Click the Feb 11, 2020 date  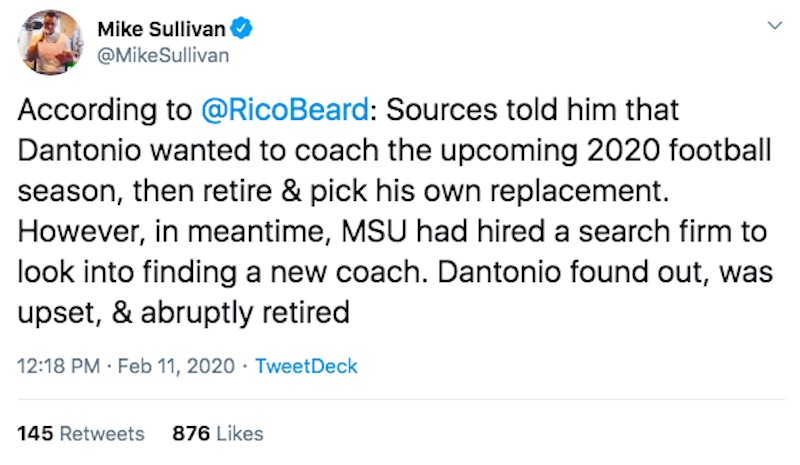click(x=176, y=366)
